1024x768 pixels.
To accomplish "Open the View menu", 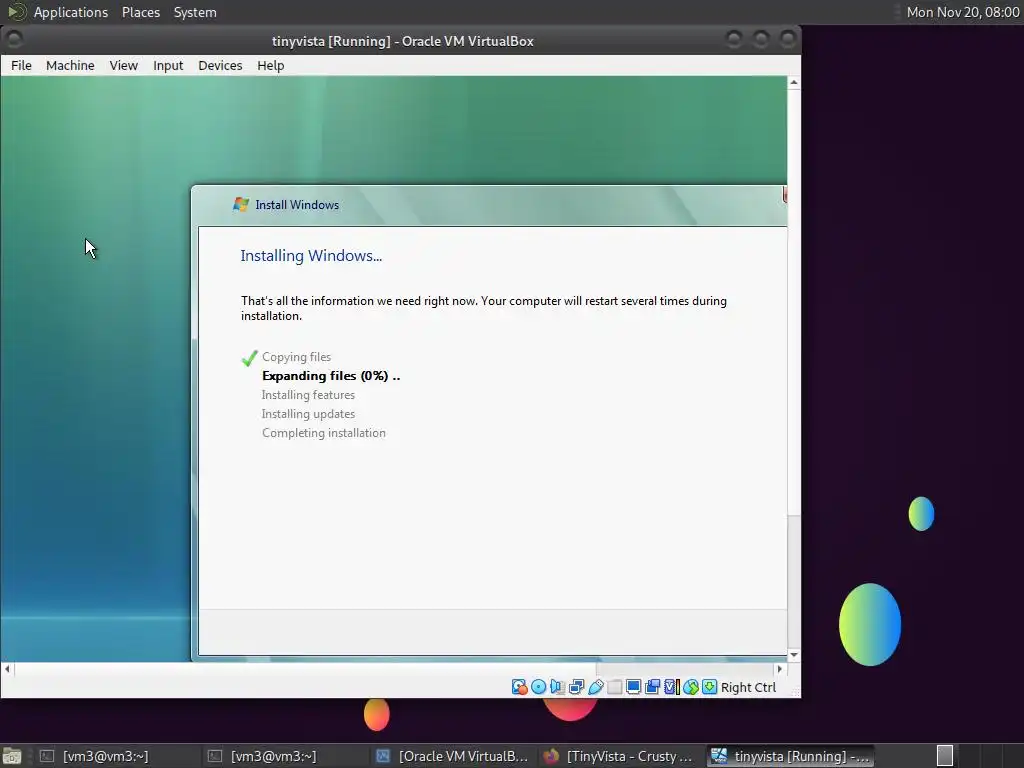I will pyautogui.click(x=123, y=65).
